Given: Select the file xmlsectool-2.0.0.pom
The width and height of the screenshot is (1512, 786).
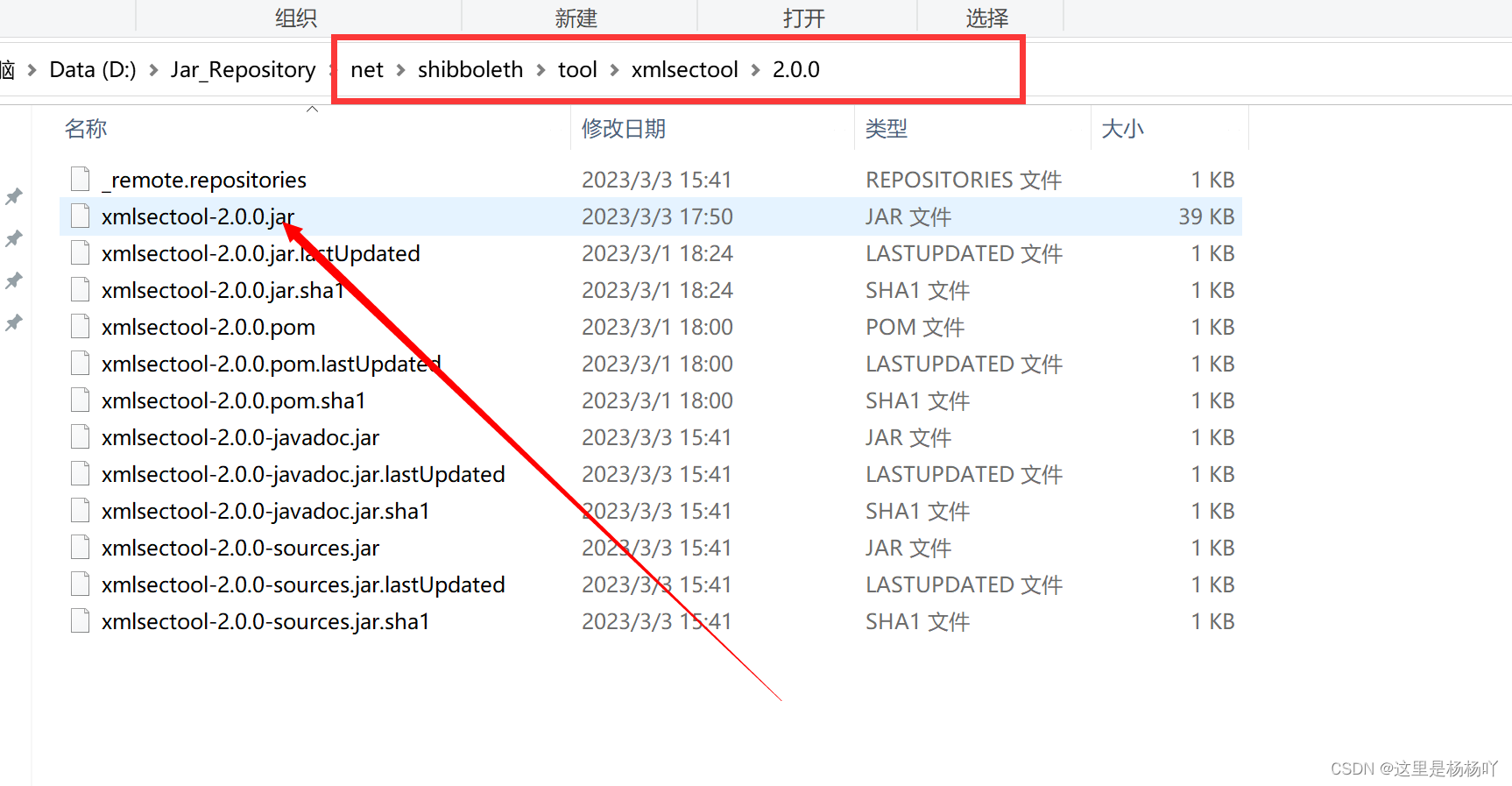Looking at the screenshot, I should [x=208, y=327].
